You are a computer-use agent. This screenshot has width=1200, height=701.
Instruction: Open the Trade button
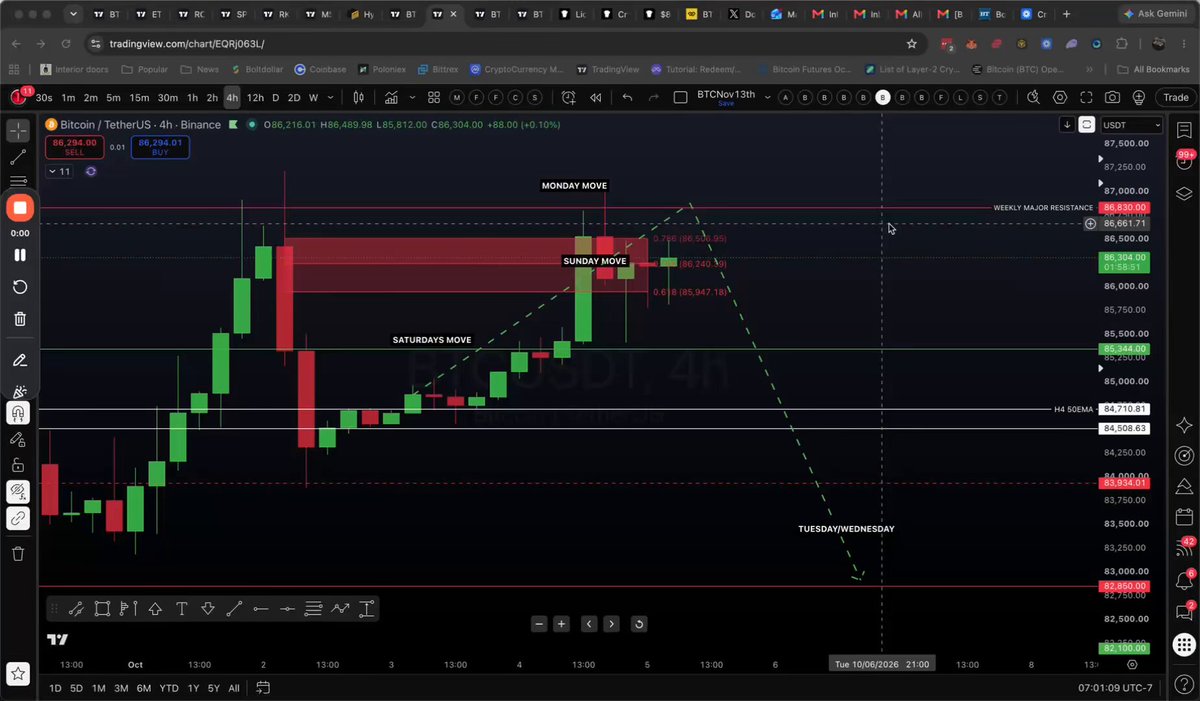[1175, 97]
